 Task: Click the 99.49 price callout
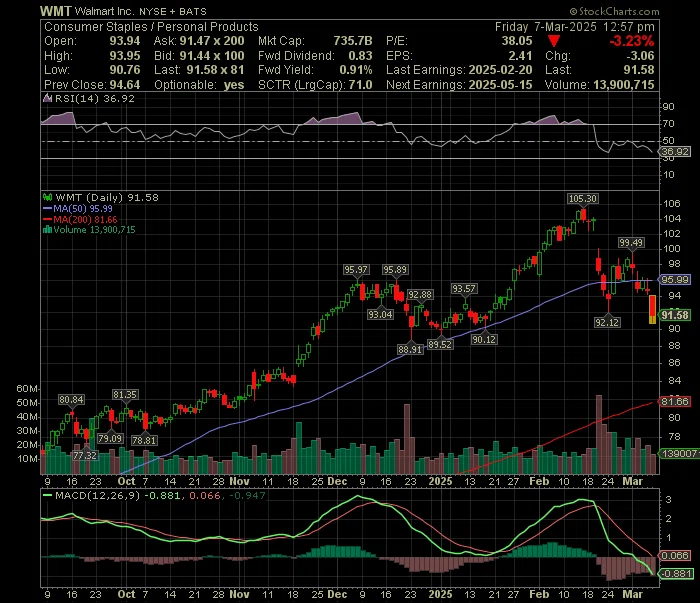pos(631,242)
